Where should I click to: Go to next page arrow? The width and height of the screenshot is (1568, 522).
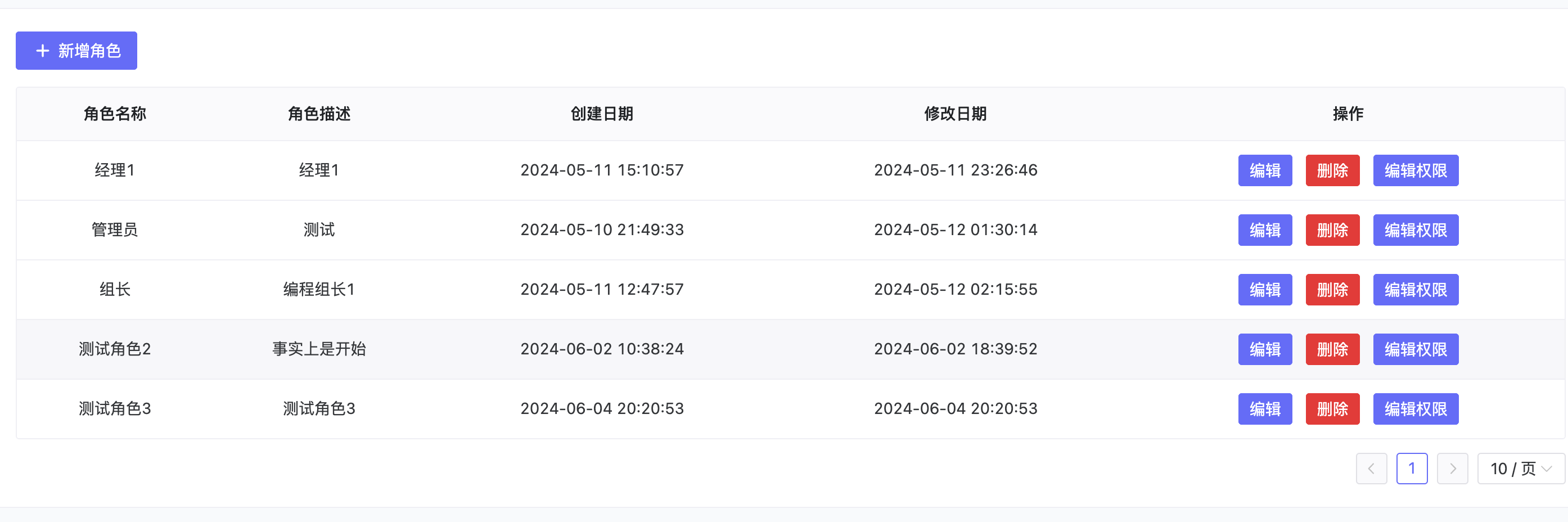coord(1452,469)
